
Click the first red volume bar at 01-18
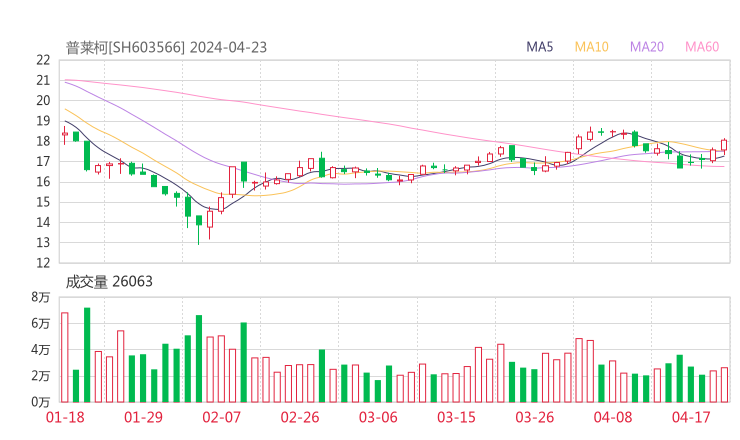pos(65,357)
